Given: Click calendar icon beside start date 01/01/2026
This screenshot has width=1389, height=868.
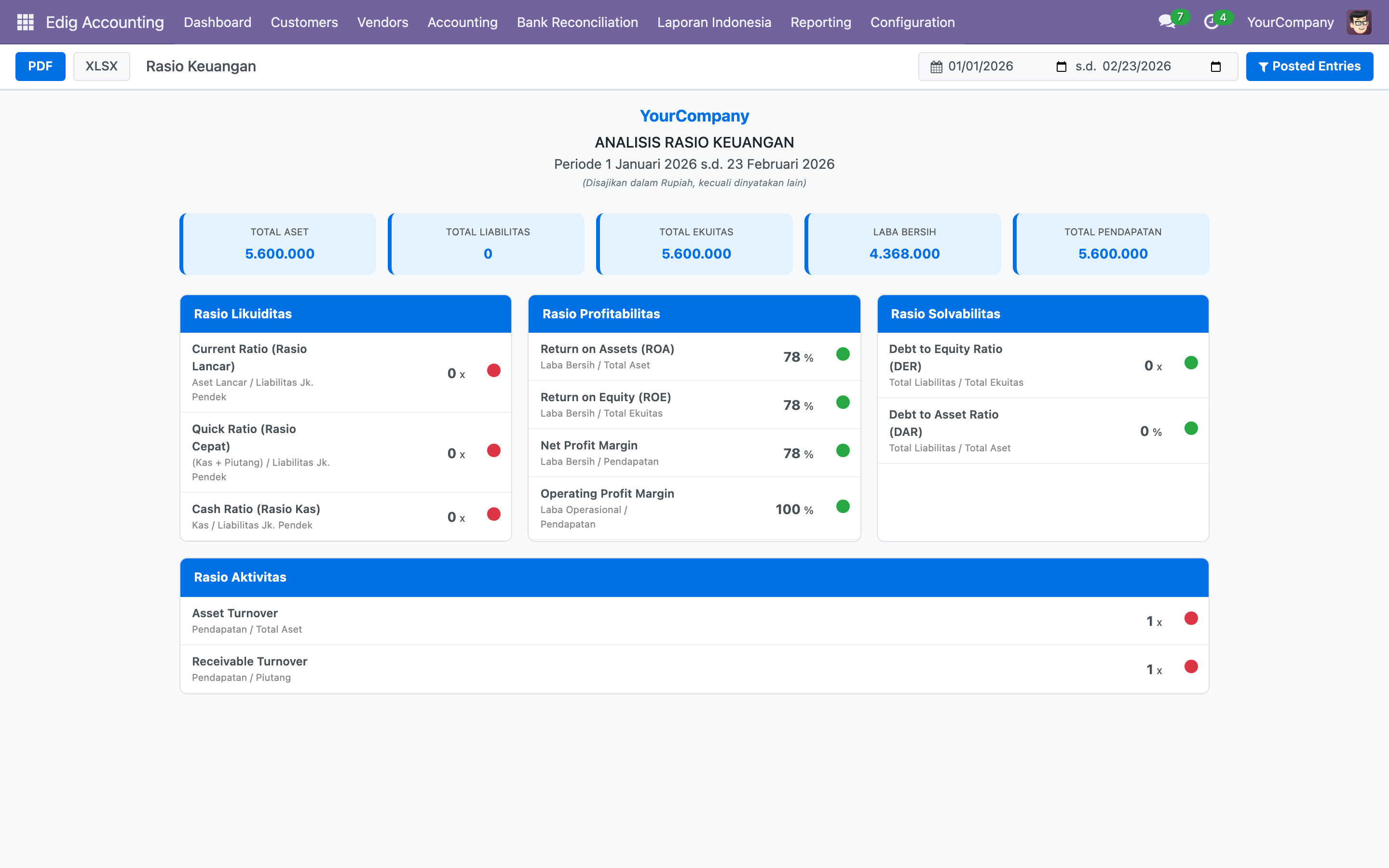Looking at the screenshot, I should point(936,67).
